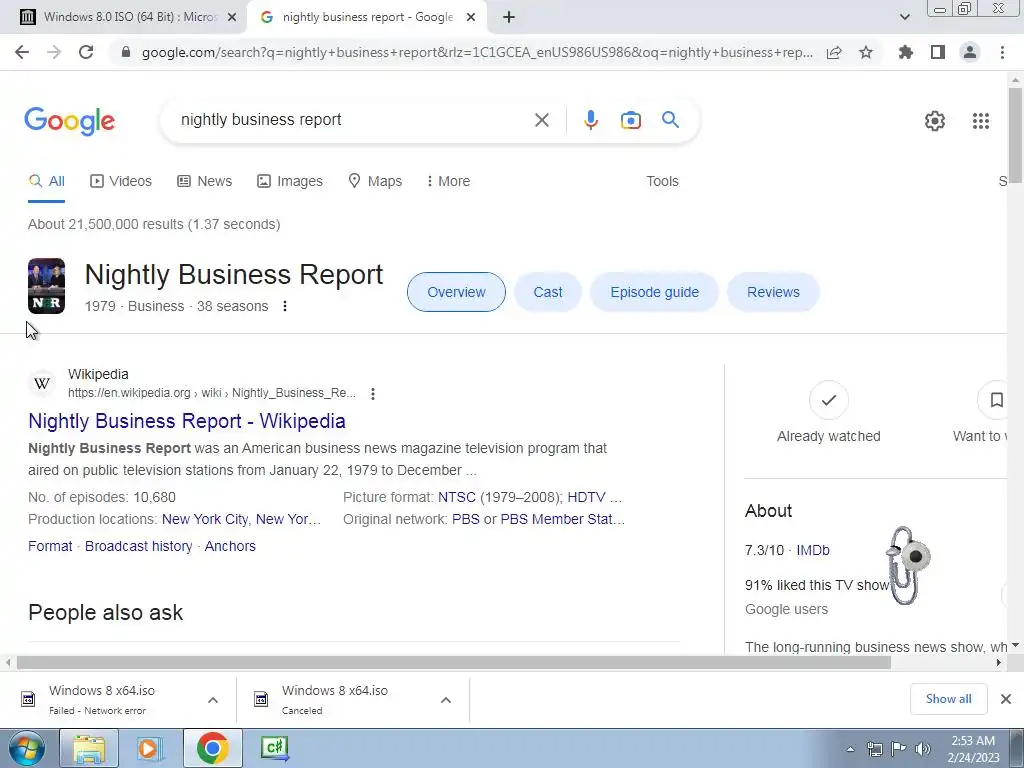Open Google apps grid
The image size is (1024, 768).
click(980, 121)
